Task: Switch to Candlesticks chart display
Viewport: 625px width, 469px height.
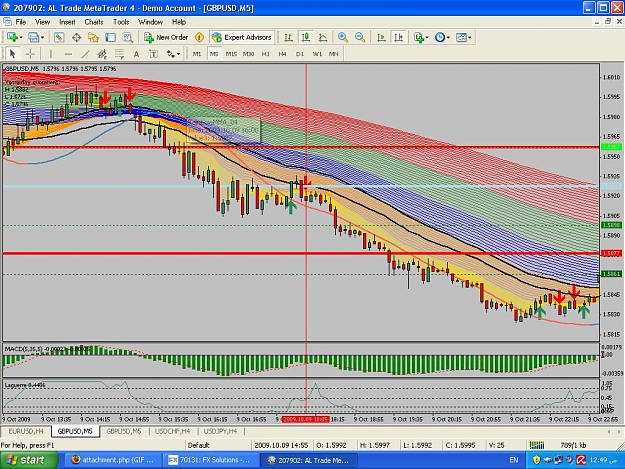Action: click(306, 37)
